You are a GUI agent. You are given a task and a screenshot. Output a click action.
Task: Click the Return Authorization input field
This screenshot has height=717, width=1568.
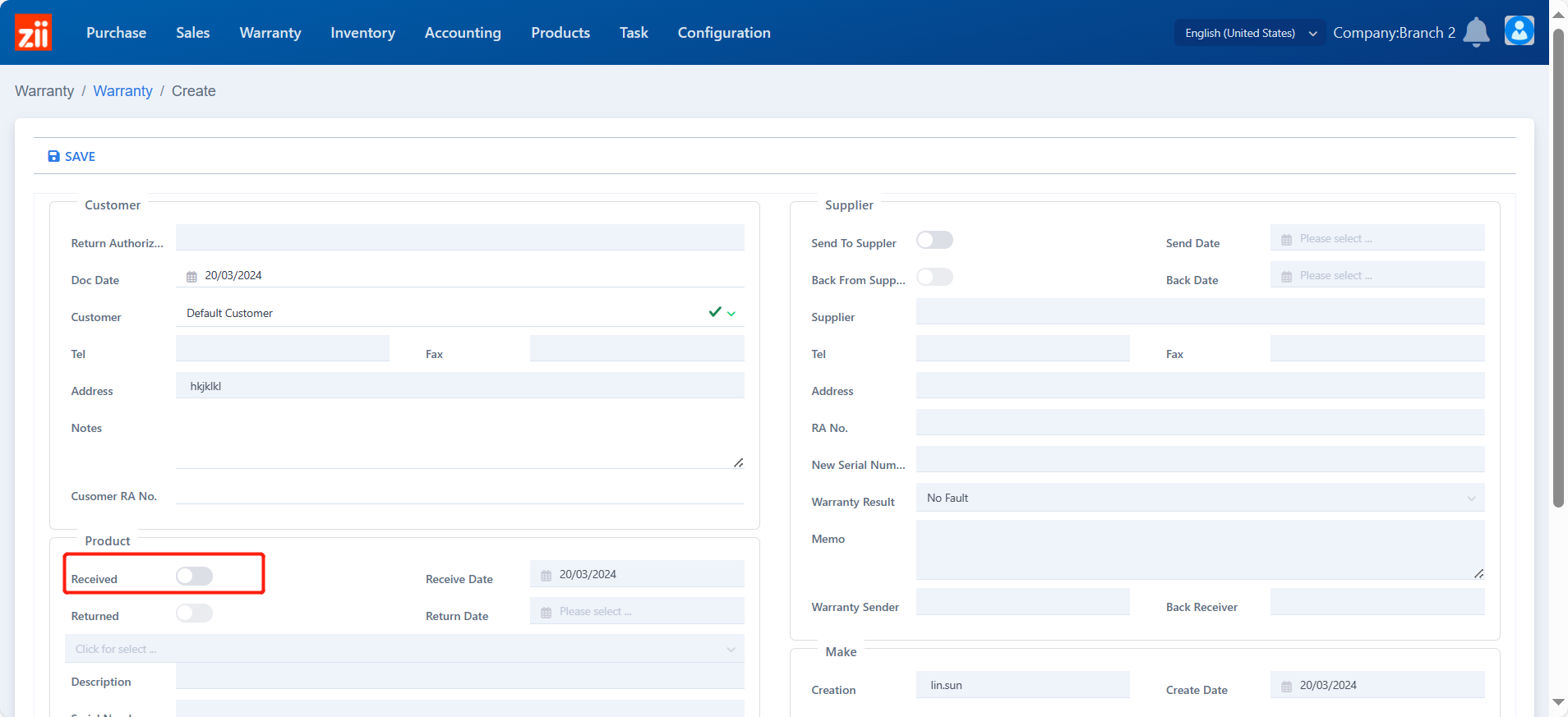point(460,237)
